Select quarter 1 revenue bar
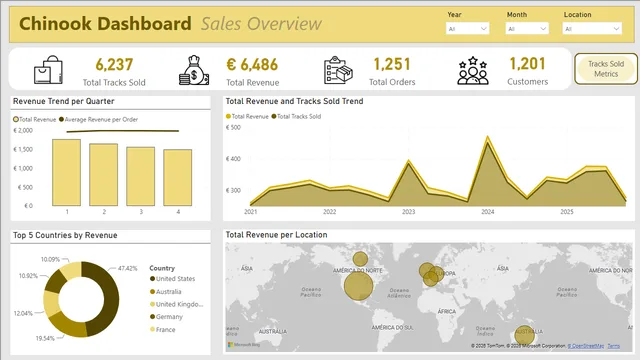The width and height of the screenshot is (640, 360). 67,172
